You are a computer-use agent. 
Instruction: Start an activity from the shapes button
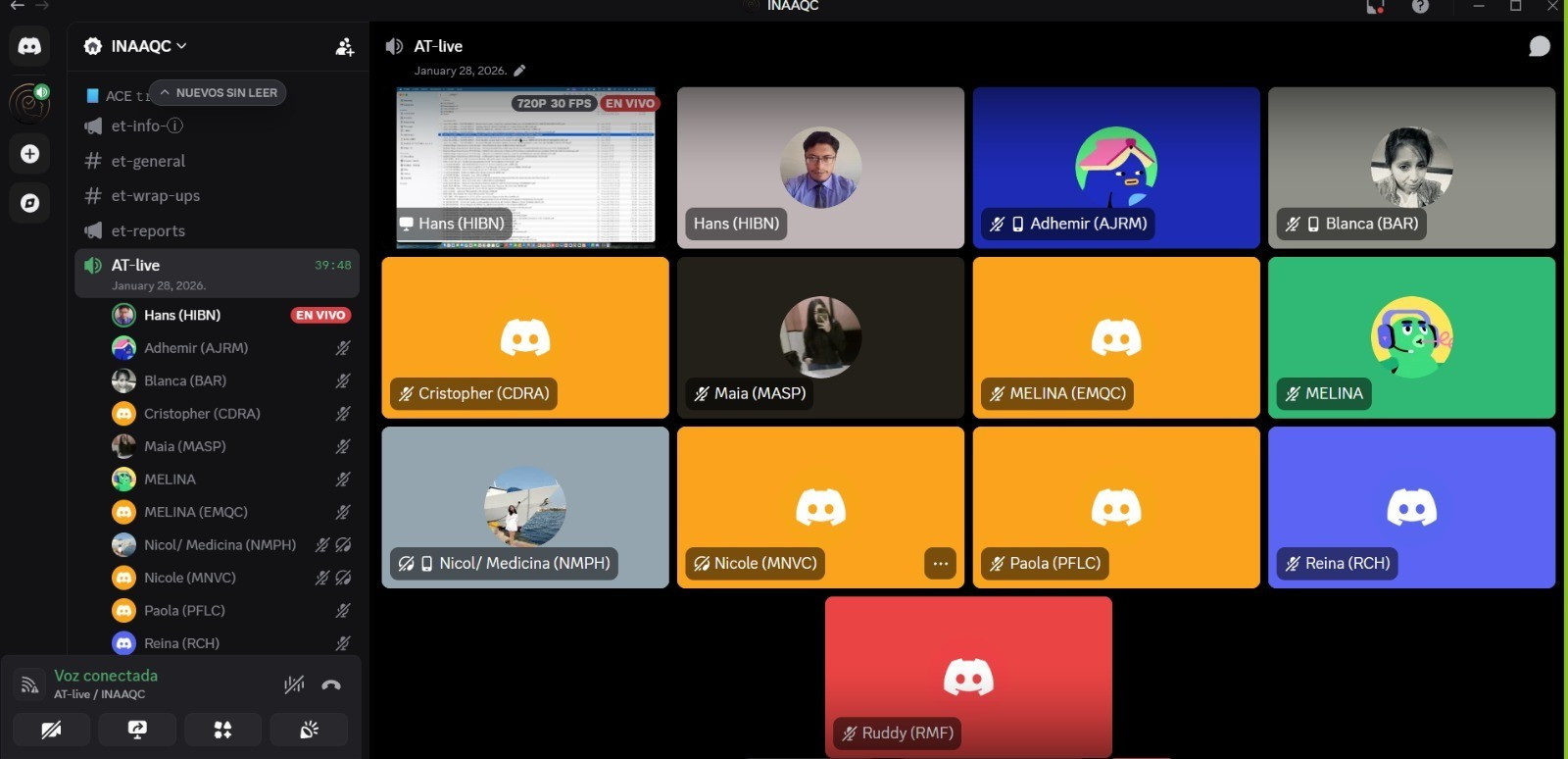click(x=223, y=730)
